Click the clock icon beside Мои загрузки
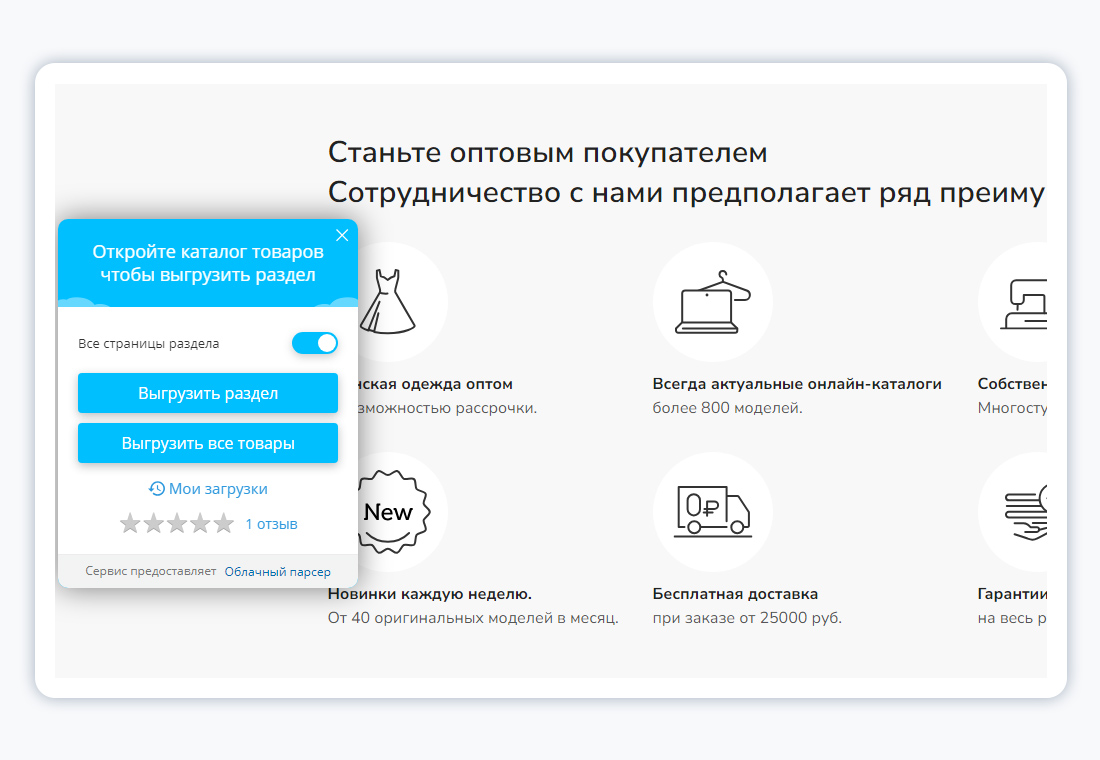The width and height of the screenshot is (1100, 760). 156,488
